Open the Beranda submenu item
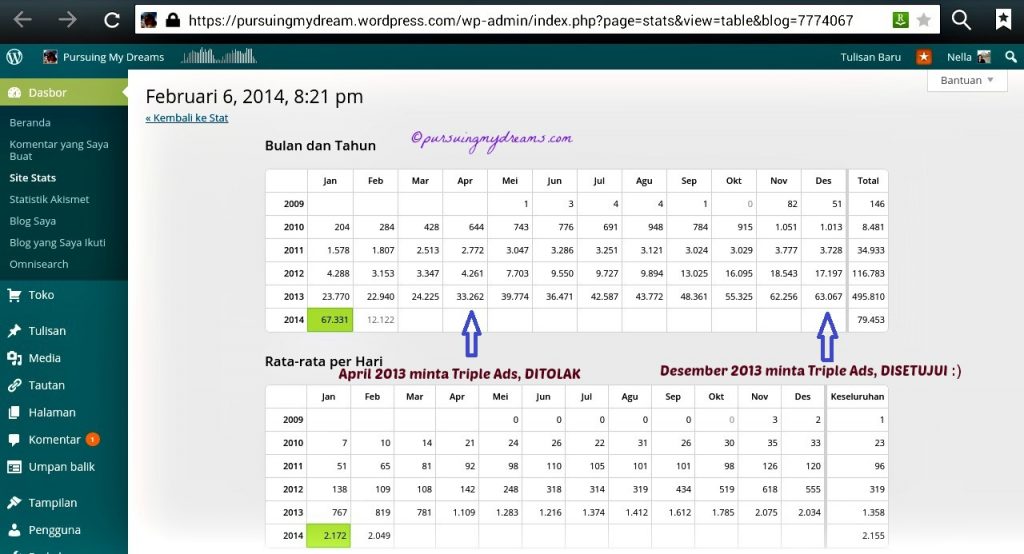 point(30,122)
